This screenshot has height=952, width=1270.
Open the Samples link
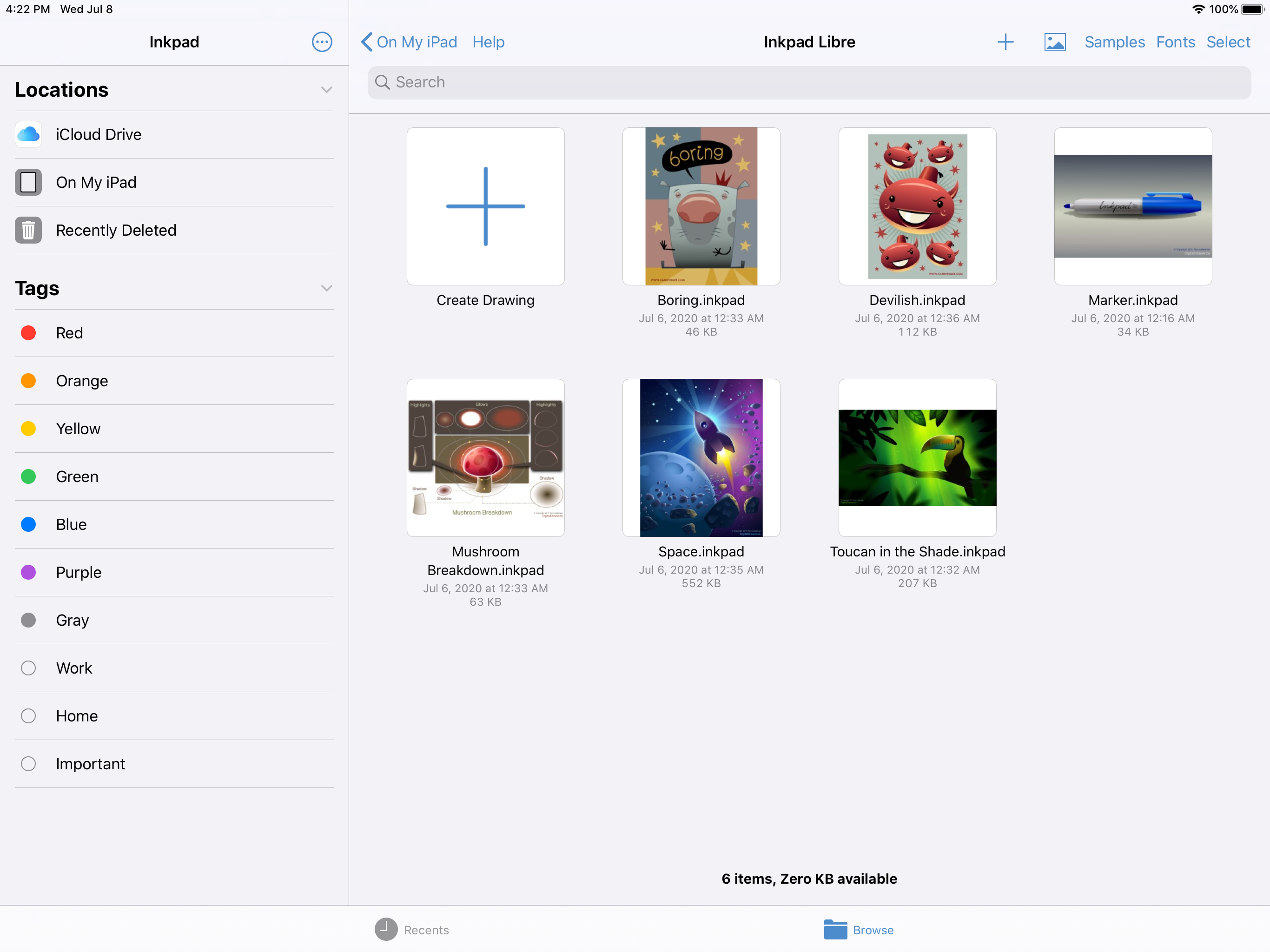1114,42
